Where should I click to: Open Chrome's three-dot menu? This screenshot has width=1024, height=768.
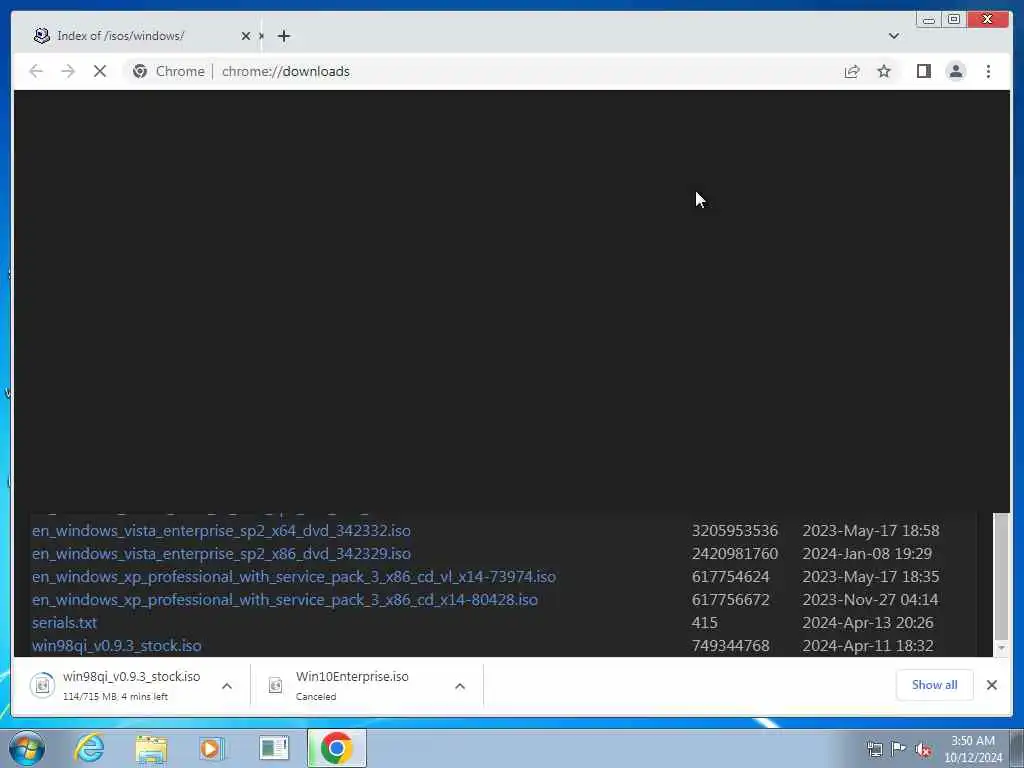[x=988, y=71]
